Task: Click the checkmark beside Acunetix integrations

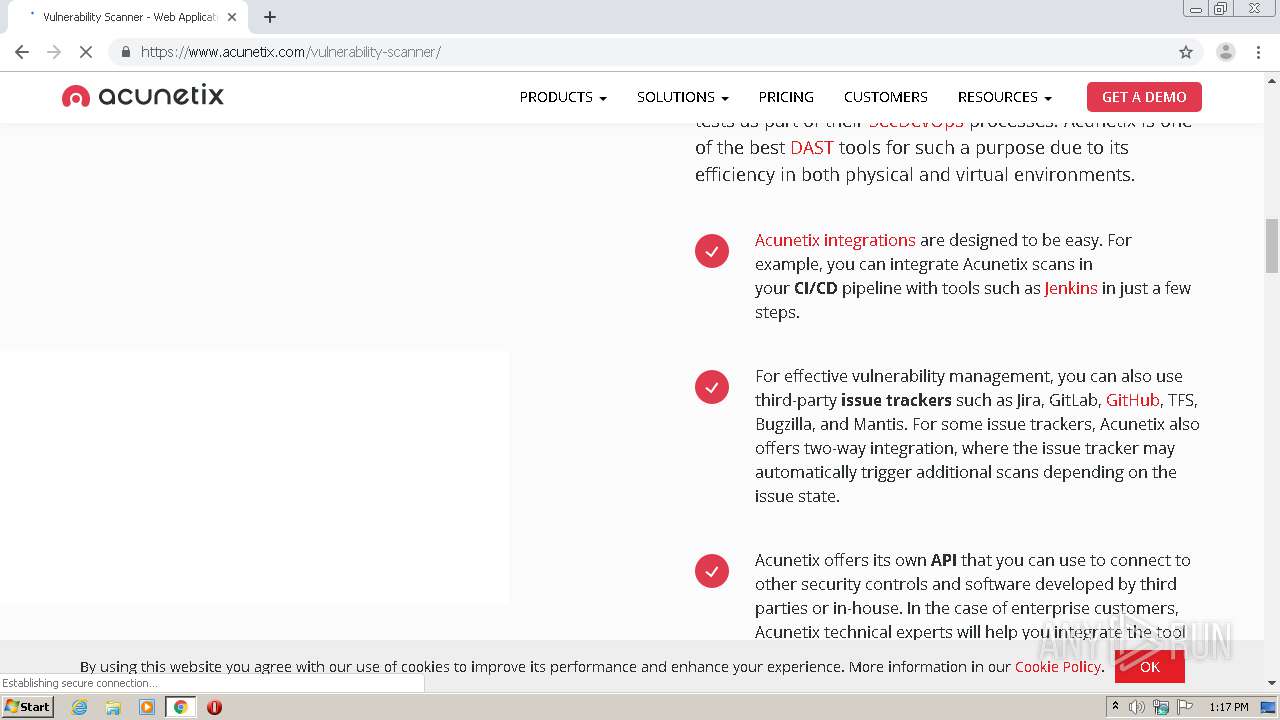Action: click(712, 251)
